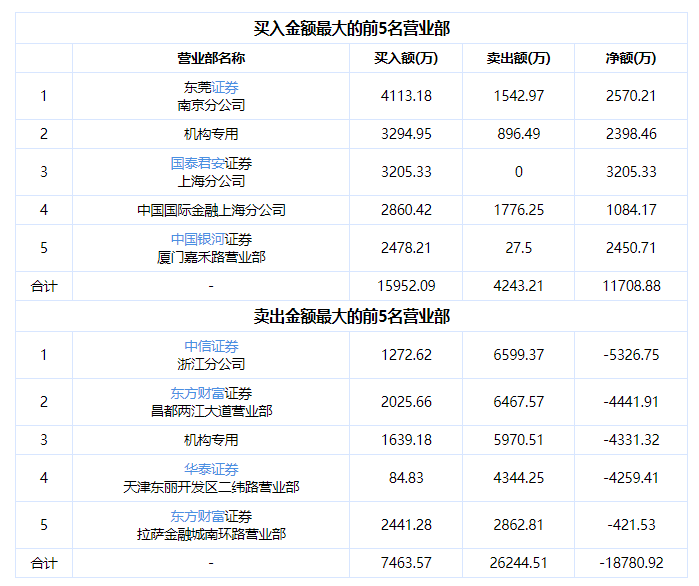Screen dimensions: 699x586
Task: Click 天津东丽开发区二纬路营业部
Action: [211, 488]
